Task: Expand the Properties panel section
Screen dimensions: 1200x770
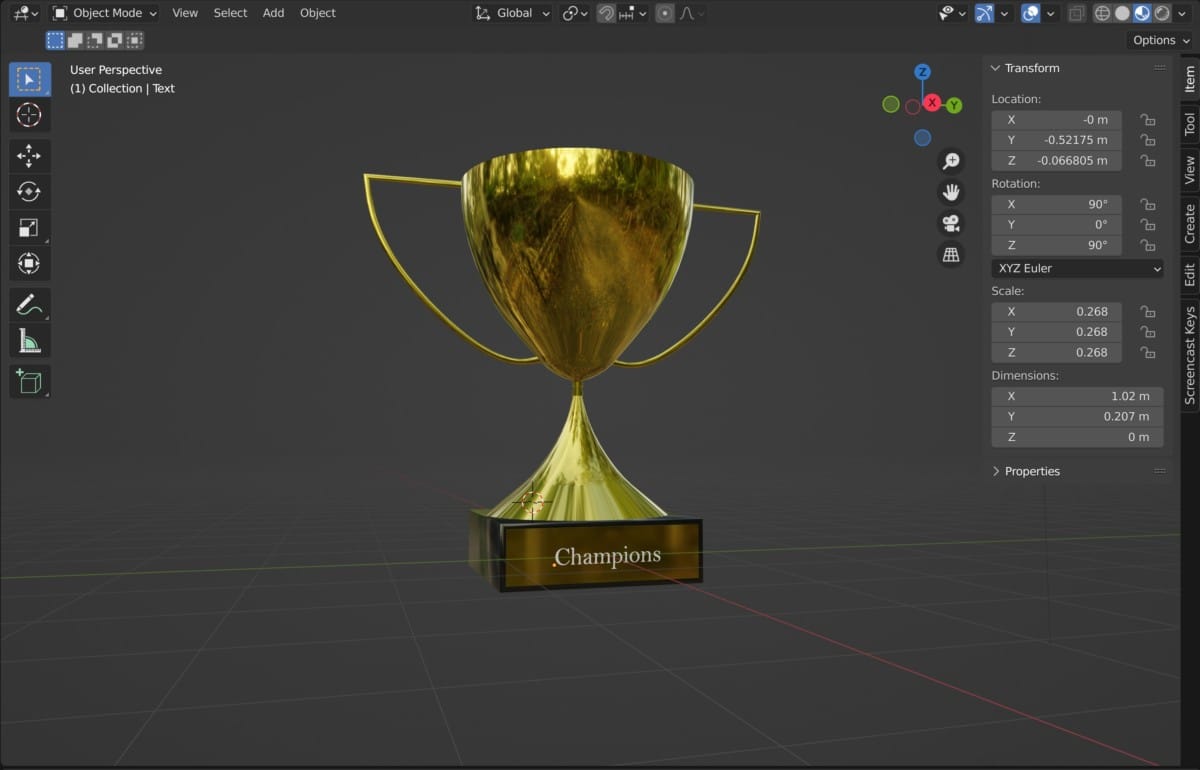Action: (1031, 471)
